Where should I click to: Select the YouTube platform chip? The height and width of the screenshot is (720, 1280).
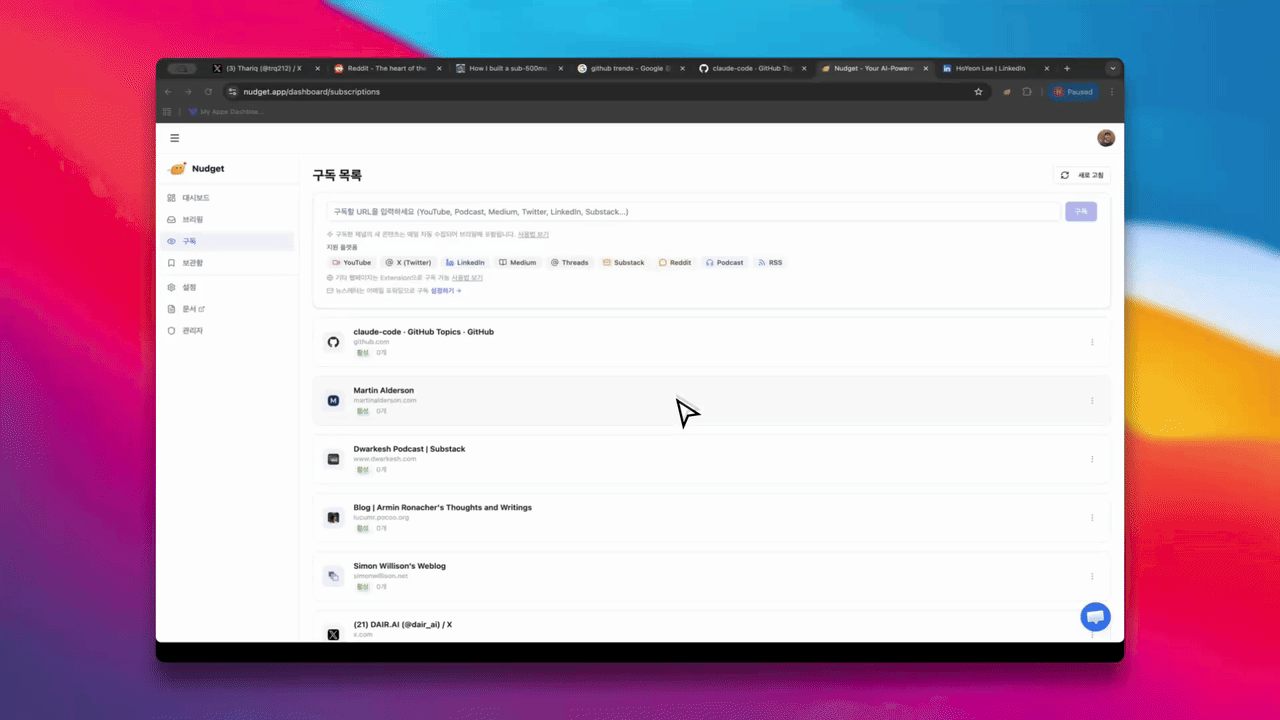point(351,262)
